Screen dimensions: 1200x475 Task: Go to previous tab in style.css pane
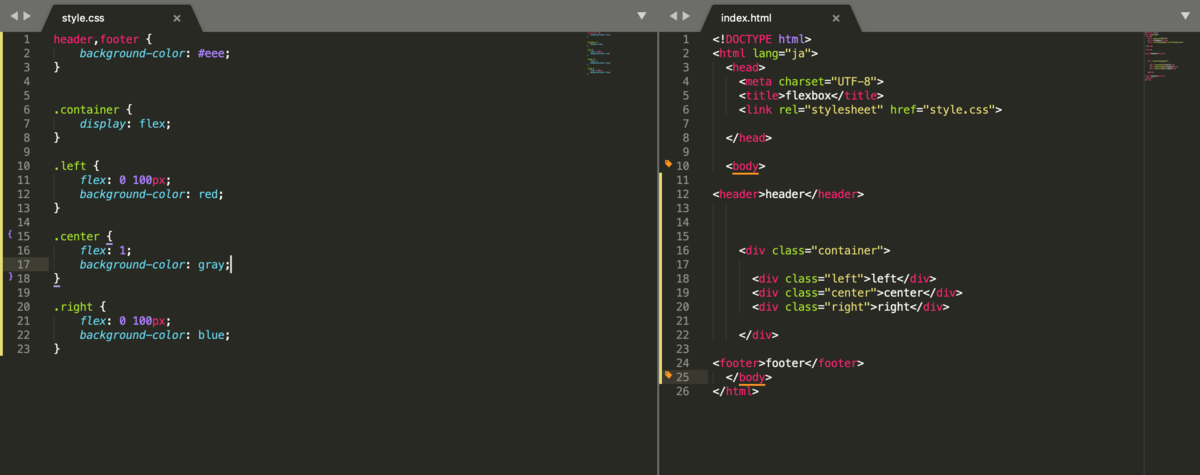pyautogui.click(x=12, y=17)
